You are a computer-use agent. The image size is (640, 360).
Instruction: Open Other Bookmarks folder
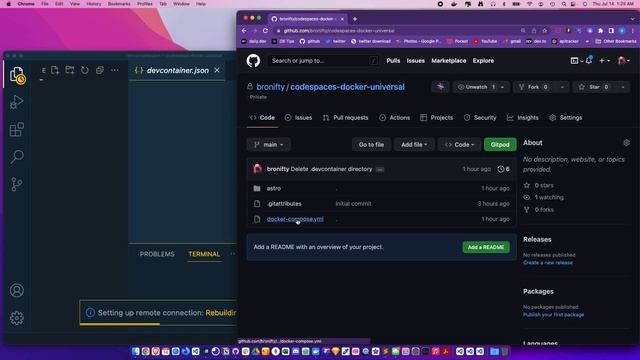tap(616, 41)
